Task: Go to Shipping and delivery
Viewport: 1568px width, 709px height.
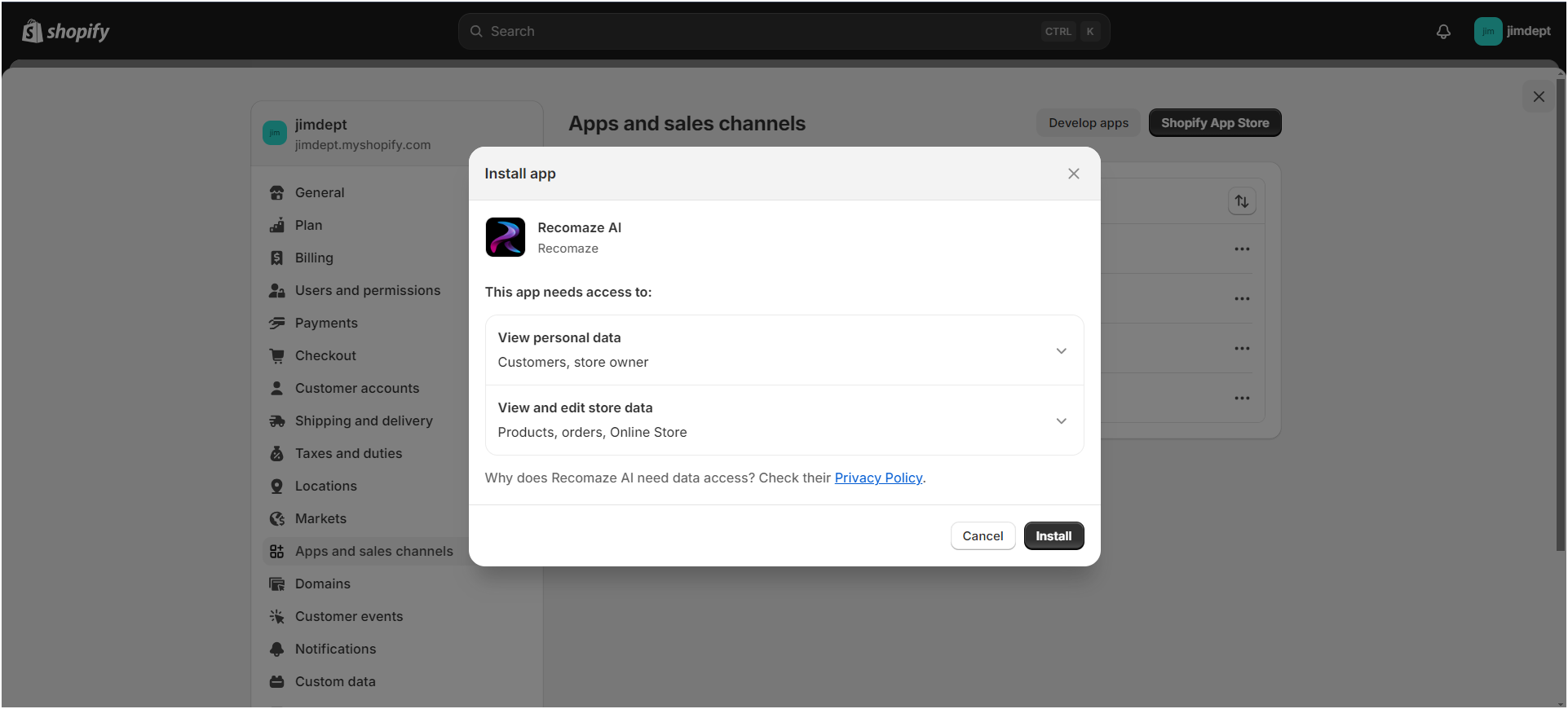Action: pos(364,421)
